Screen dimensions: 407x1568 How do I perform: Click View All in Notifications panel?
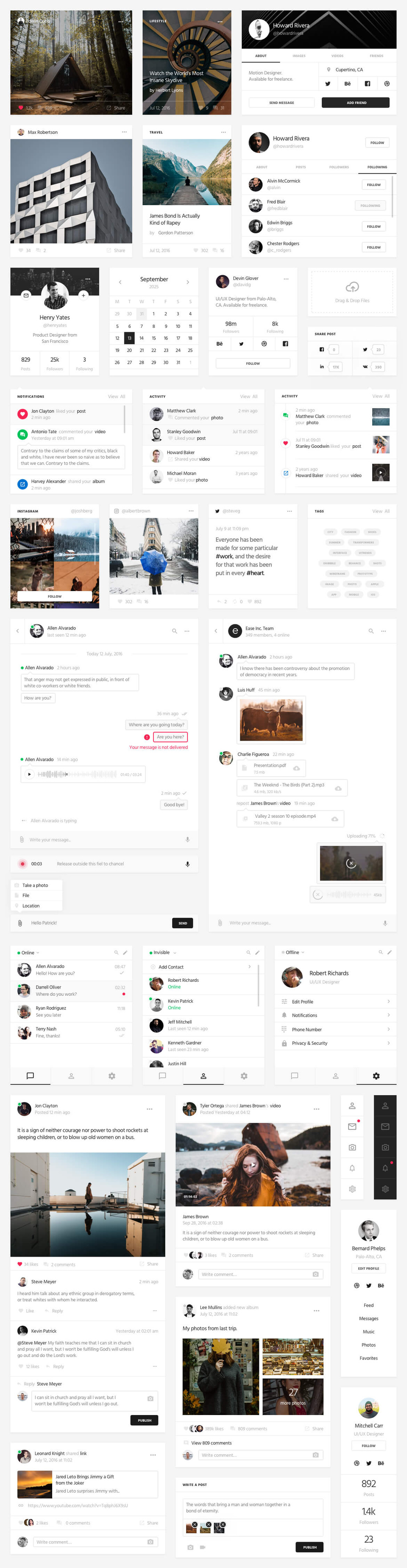tap(116, 396)
